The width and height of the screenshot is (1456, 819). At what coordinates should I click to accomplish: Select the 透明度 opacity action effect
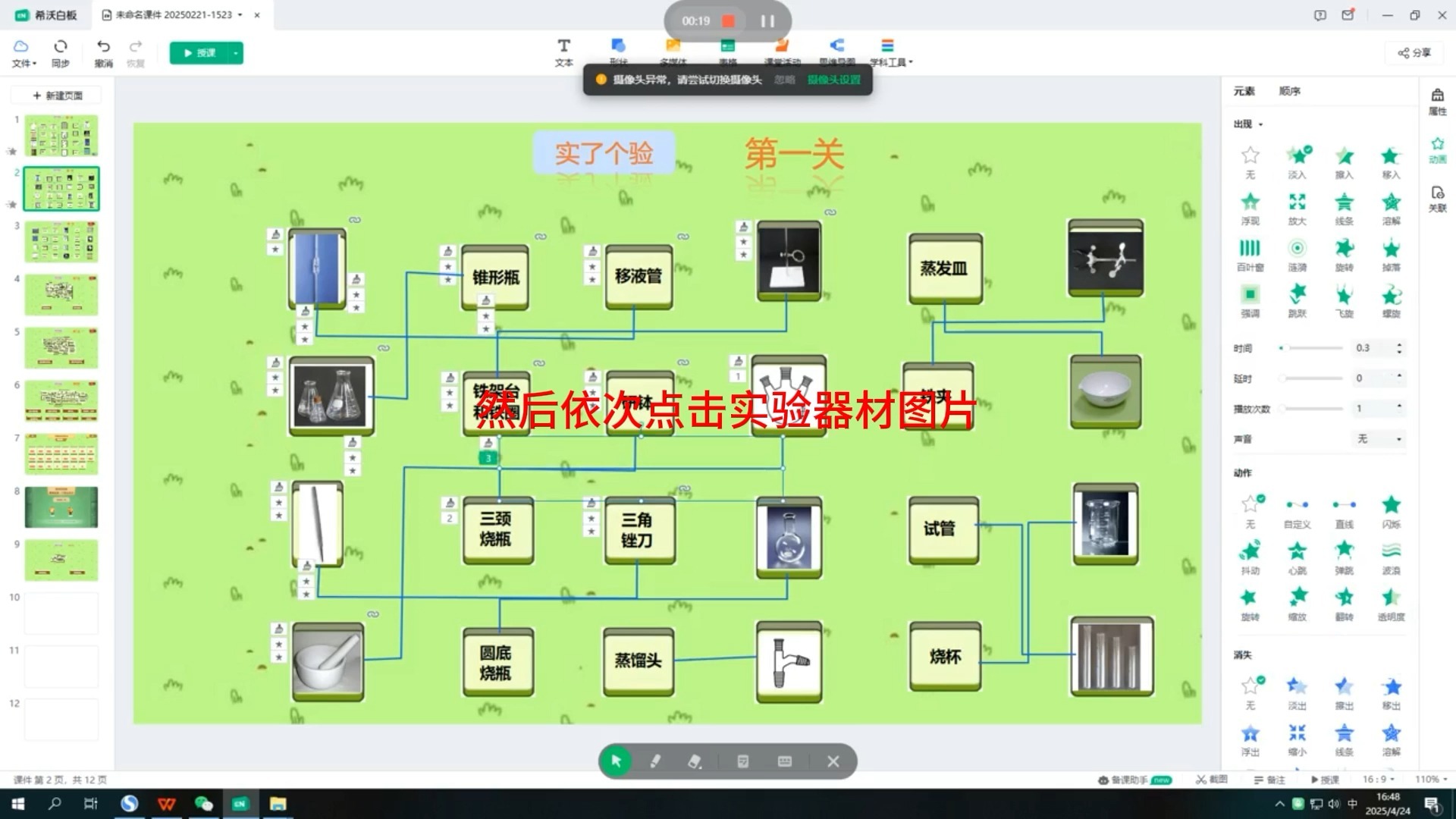click(1391, 604)
